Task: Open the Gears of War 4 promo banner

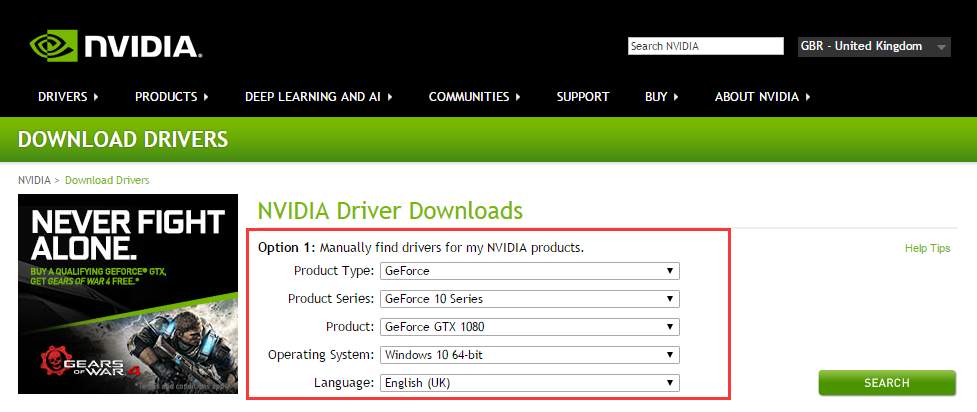Action: (128, 293)
